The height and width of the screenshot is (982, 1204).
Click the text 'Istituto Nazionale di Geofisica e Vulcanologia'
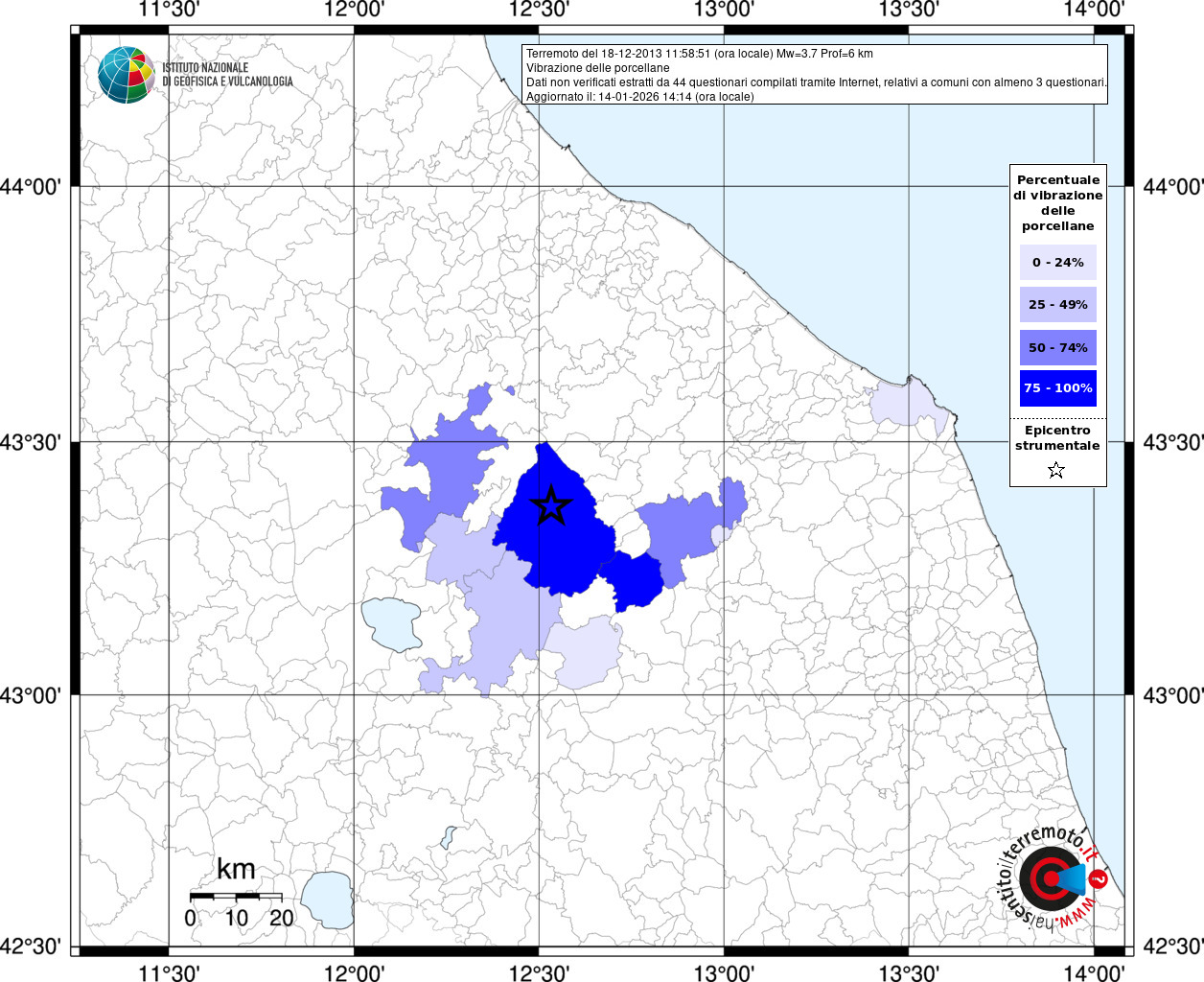(x=228, y=75)
